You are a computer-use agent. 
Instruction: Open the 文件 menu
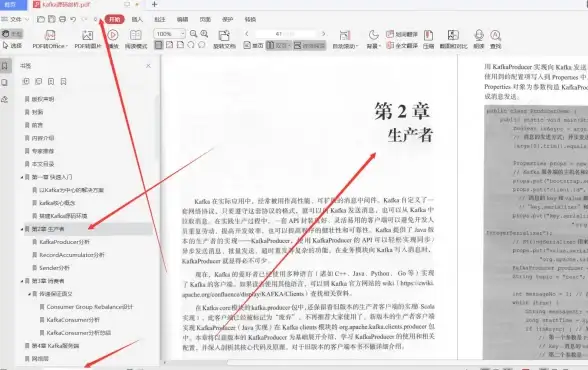(15, 19)
